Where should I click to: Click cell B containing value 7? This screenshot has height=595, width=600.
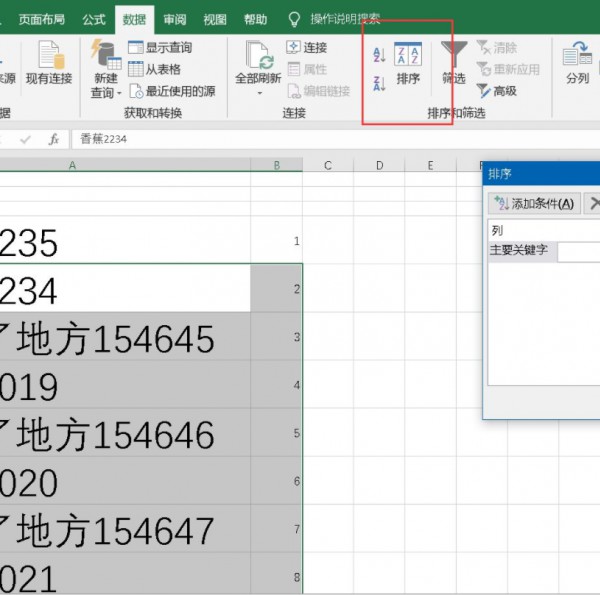coord(276,529)
